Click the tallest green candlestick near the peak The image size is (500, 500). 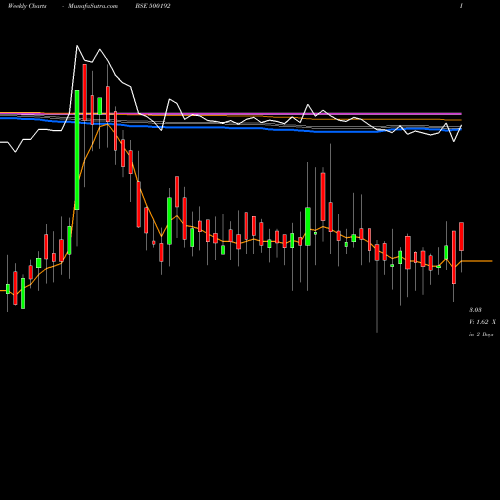pos(77,150)
